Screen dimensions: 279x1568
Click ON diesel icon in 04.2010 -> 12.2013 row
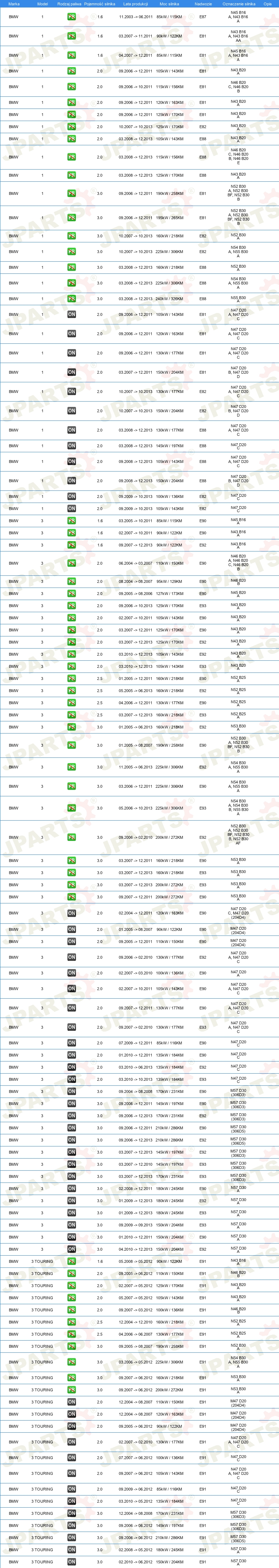click(x=71, y=1250)
